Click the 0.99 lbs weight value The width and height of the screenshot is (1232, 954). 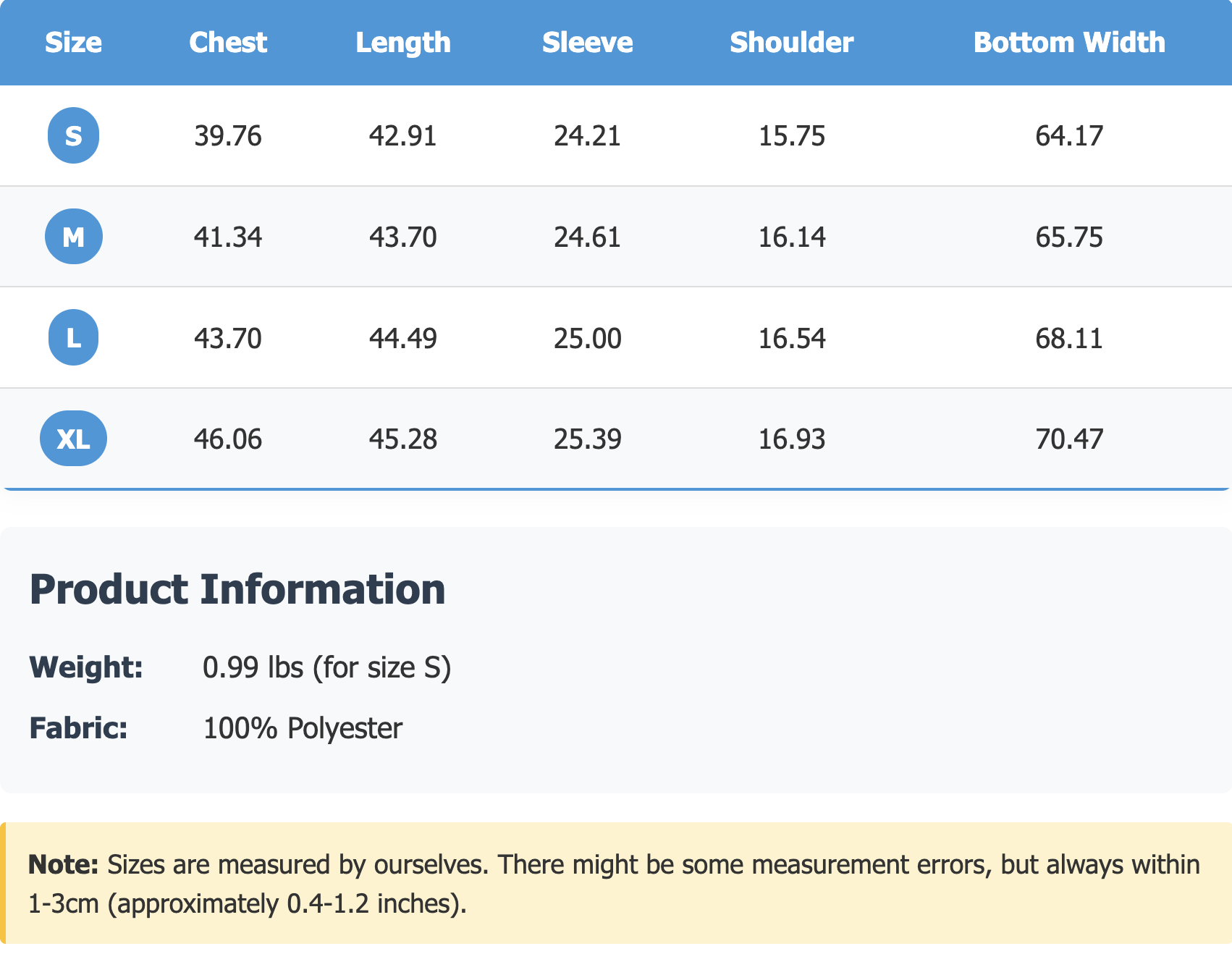pos(326,667)
